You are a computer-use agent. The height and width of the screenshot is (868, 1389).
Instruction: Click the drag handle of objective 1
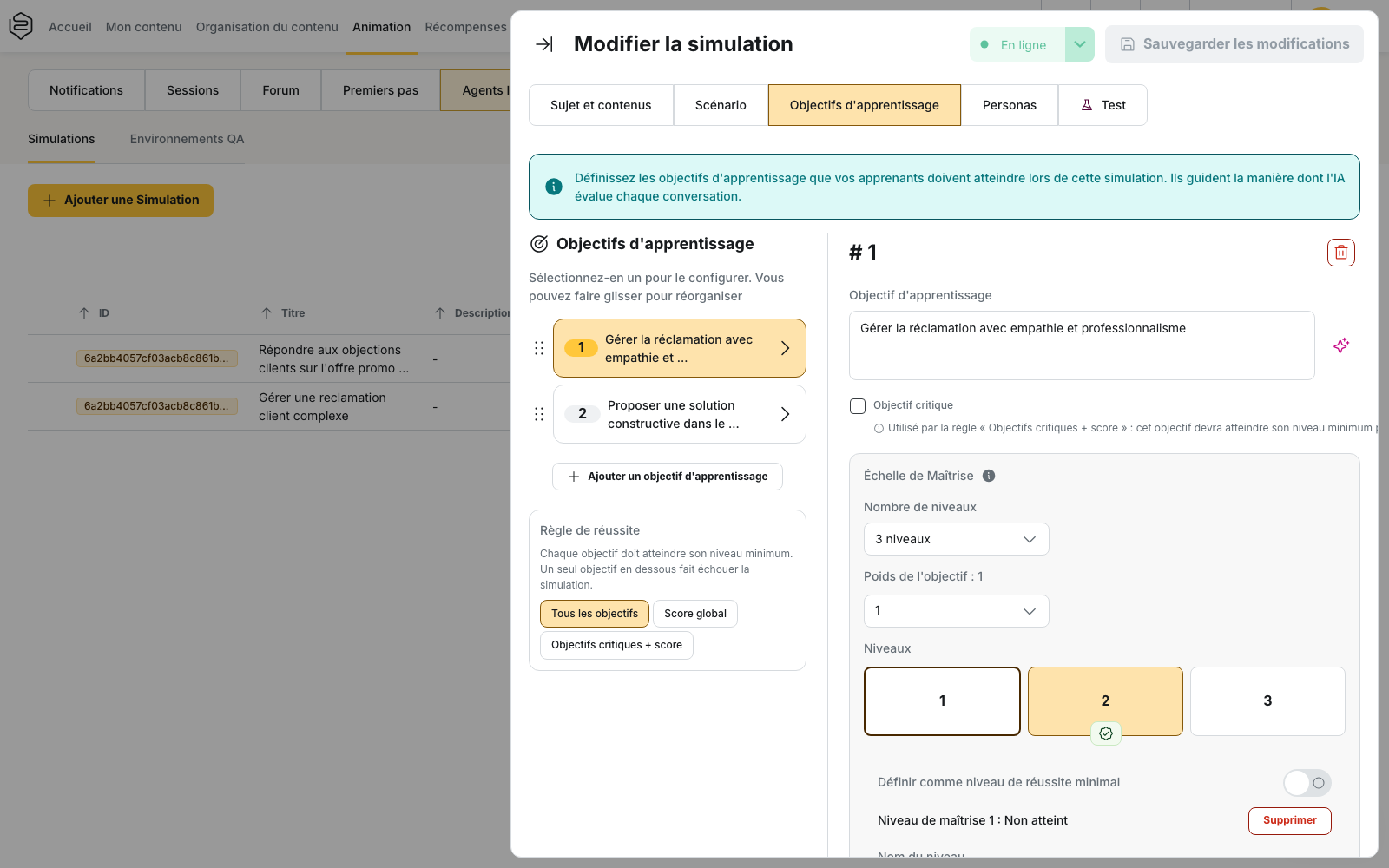pyautogui.click(x=539, y=348)
